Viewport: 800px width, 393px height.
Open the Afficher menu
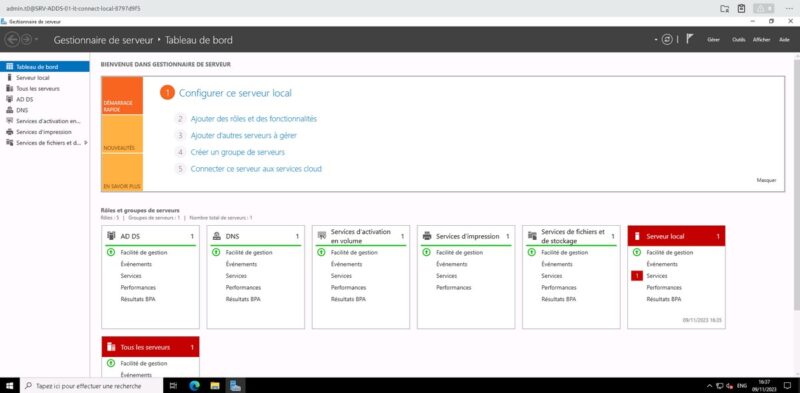pyautogui.click(x=761, y=40)
